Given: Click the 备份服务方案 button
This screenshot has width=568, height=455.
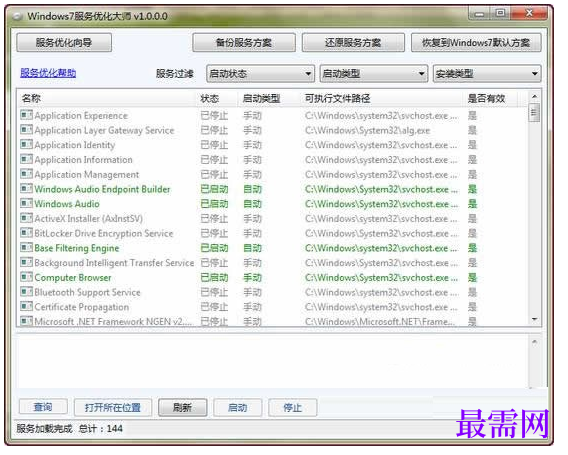Looking at the screenshot, I should coord(244,43).
